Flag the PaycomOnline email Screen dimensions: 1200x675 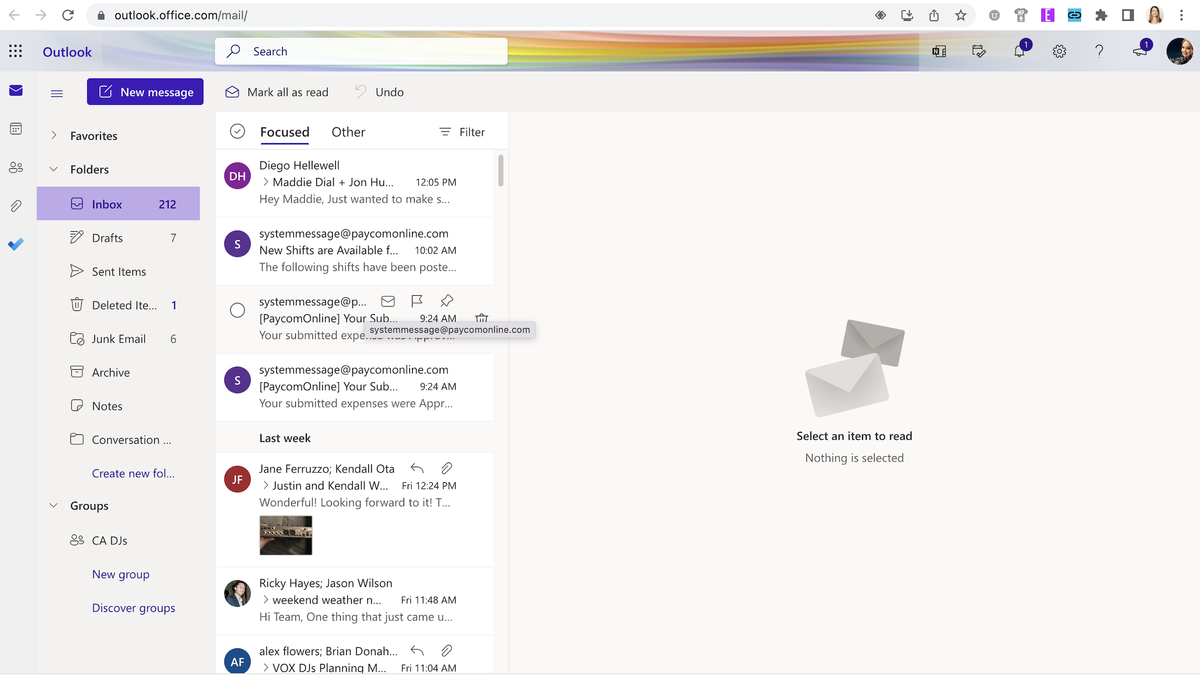[x=417, y=300]
